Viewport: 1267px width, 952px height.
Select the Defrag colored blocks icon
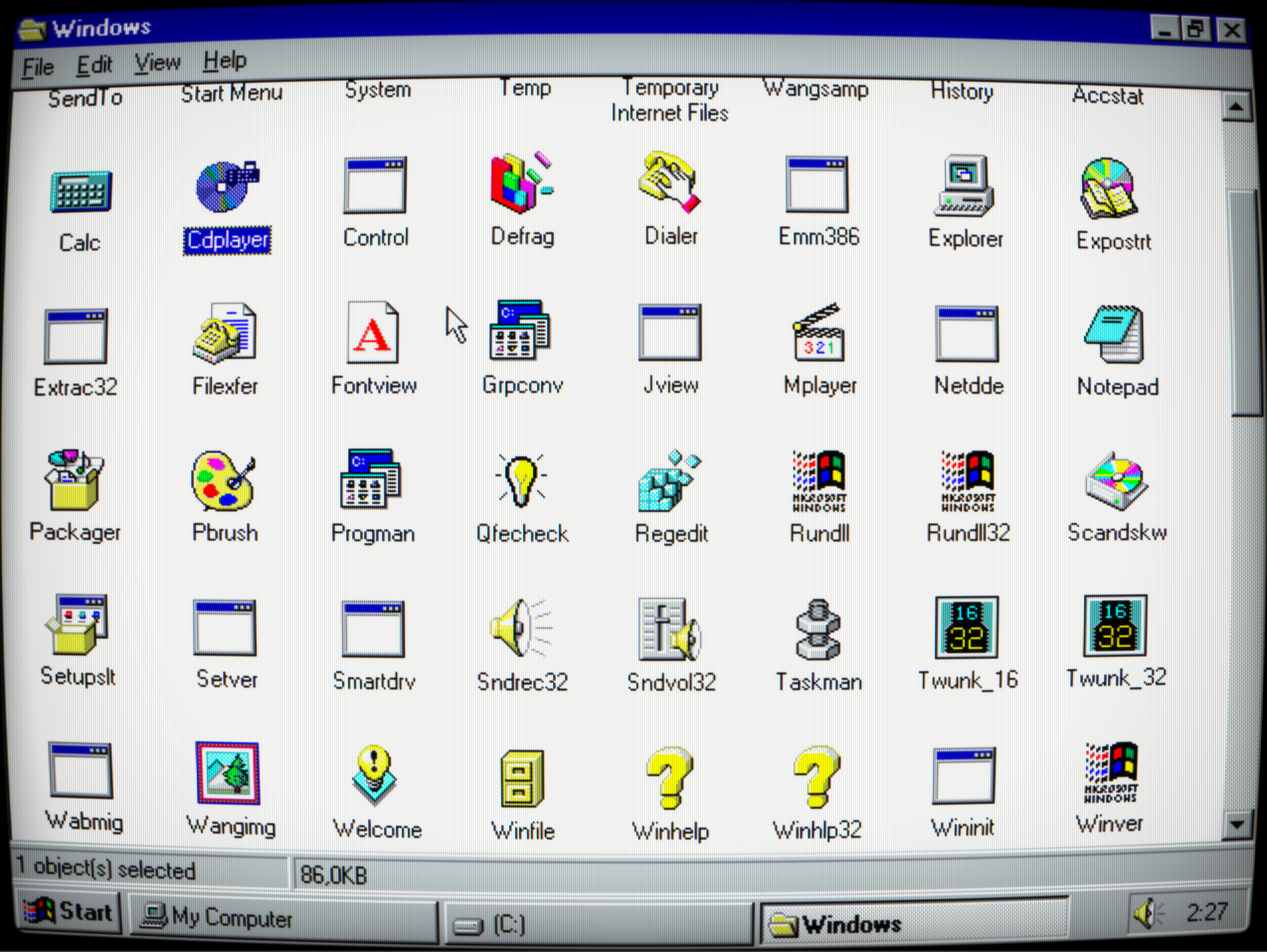522,182
